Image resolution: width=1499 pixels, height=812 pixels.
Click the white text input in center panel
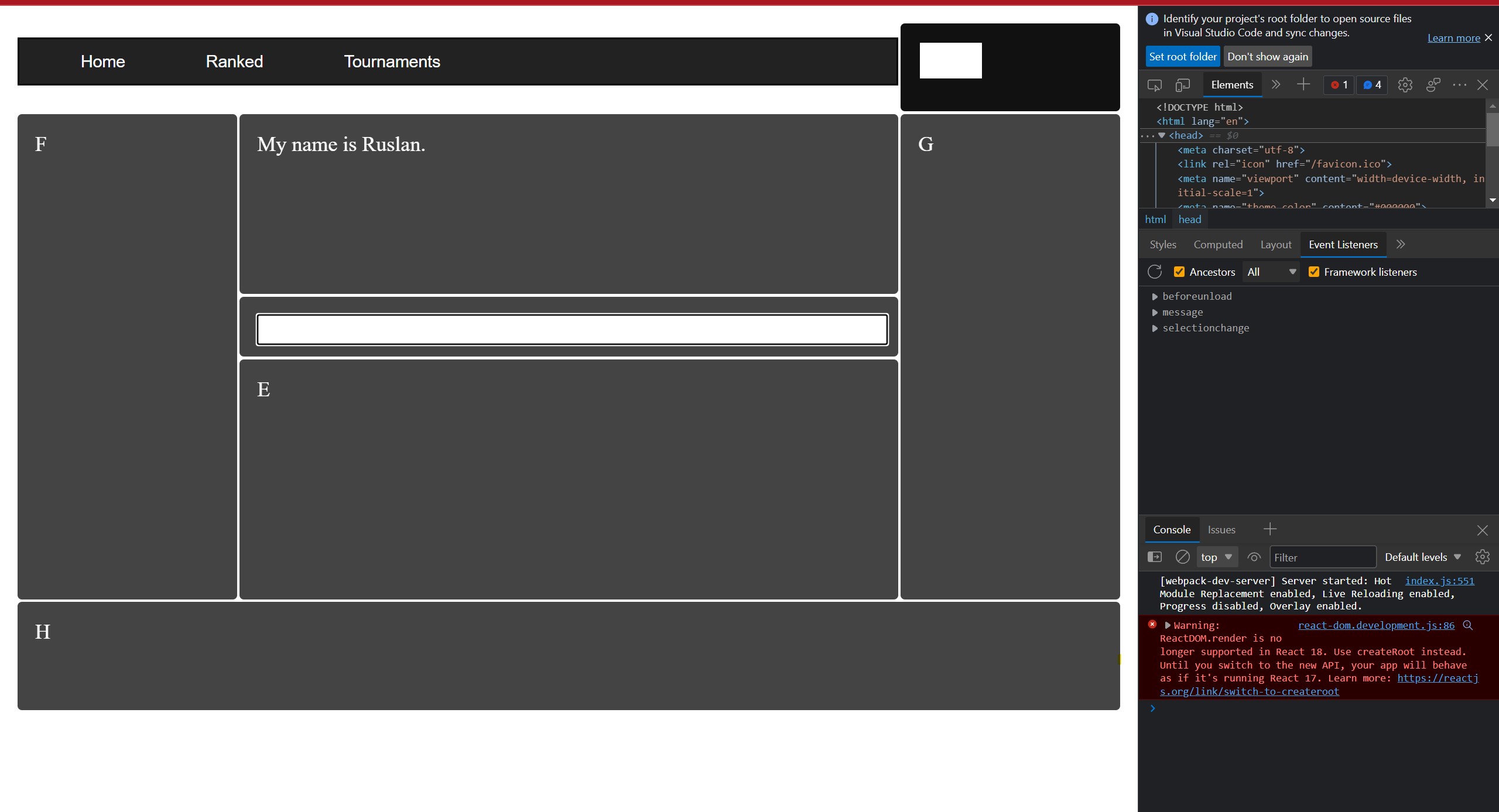pos(572,330)
